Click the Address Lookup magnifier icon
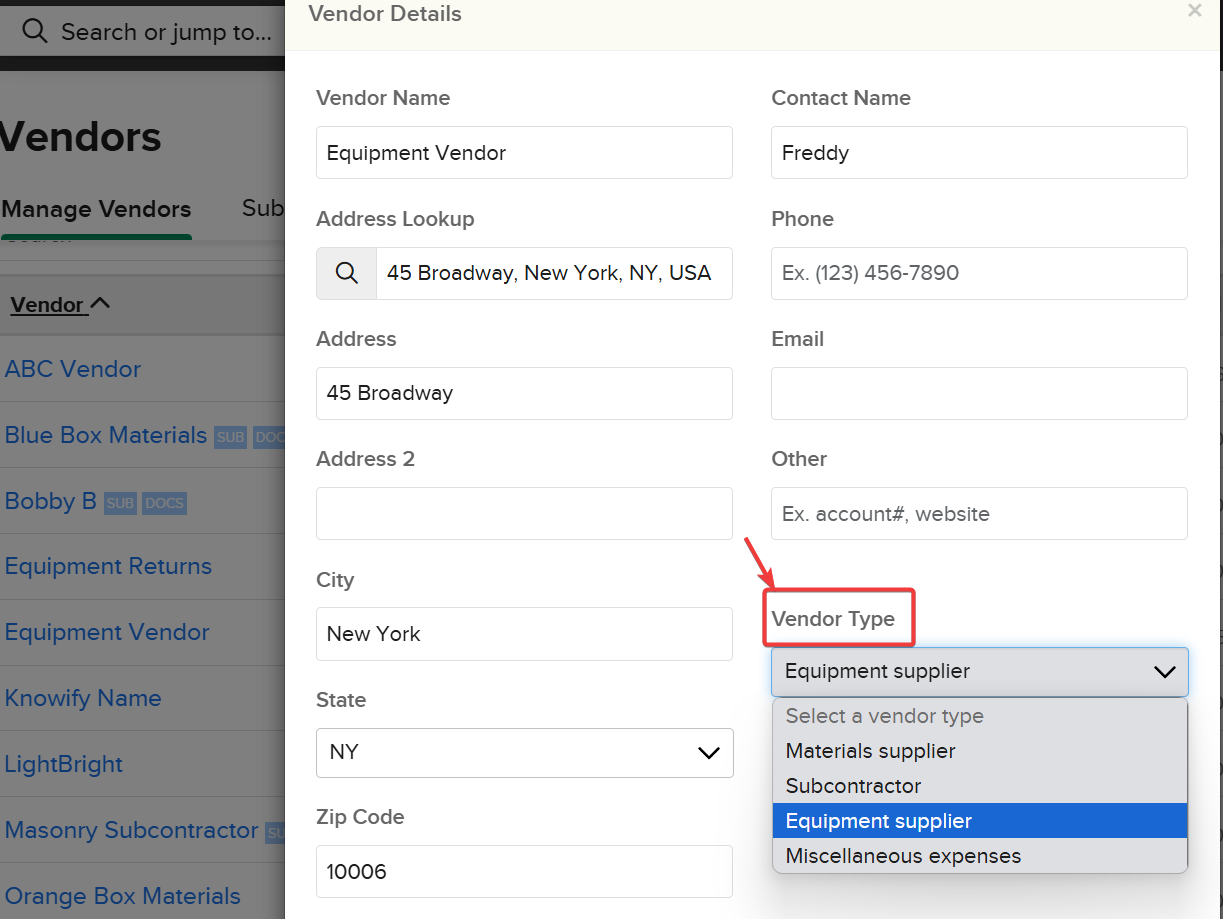The image size is (1223, 919). pyautogui.click(x=346, y=273)
